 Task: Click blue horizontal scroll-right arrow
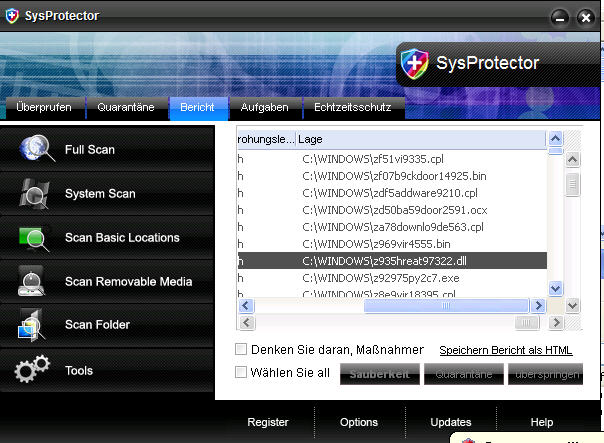click(x=538, y=306)
